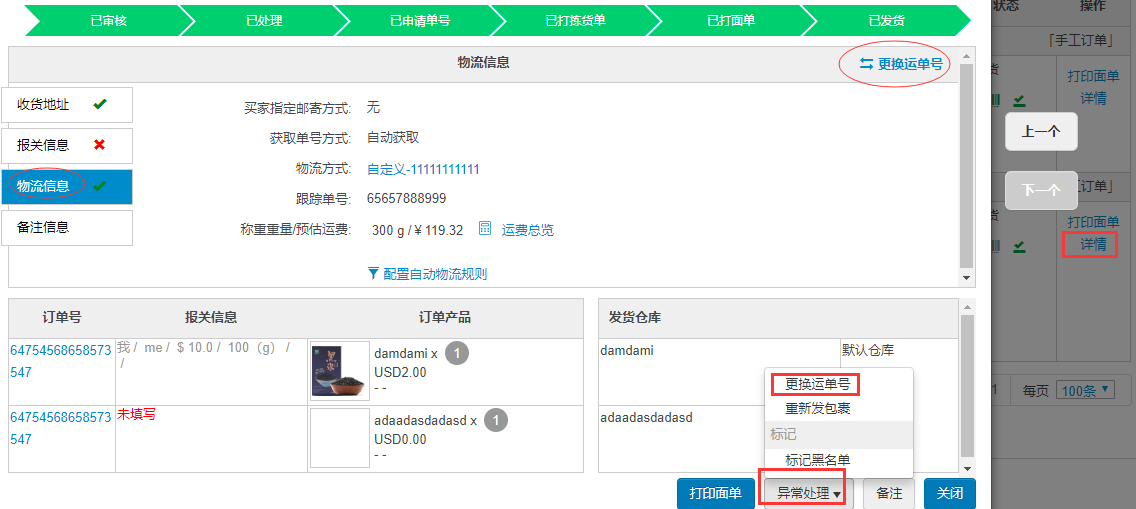Screen dimensions: 1136x509
Task: Click the 打印面单 button
Action: [715, 494]
